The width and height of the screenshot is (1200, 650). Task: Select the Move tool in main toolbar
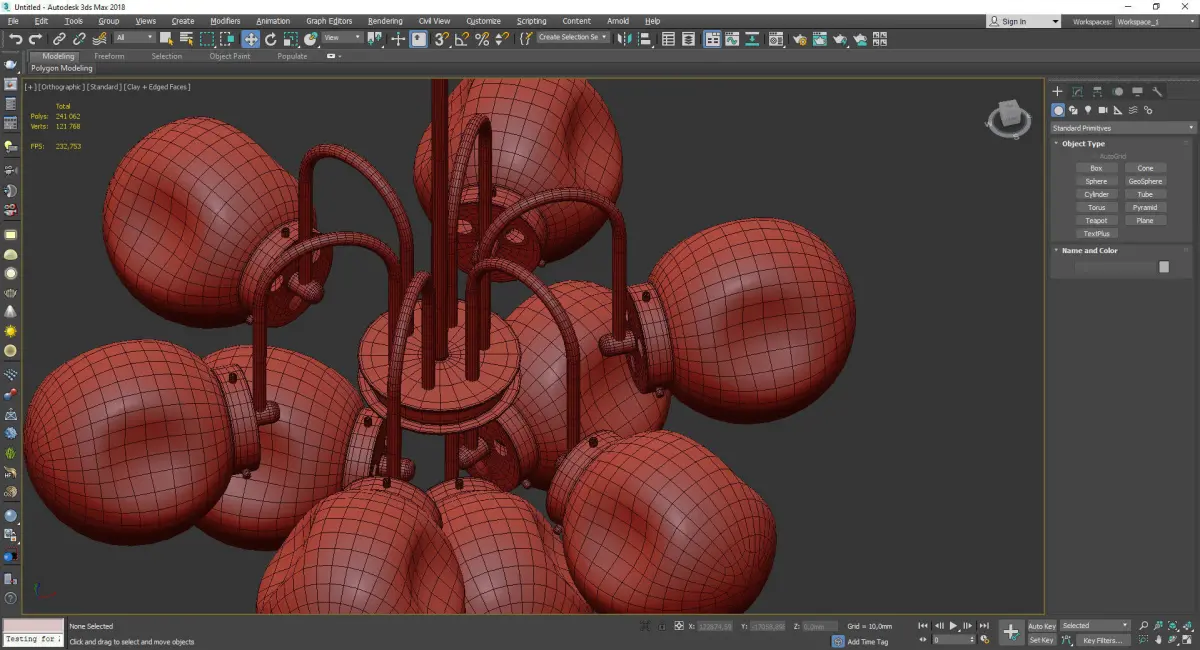point(250,39)
